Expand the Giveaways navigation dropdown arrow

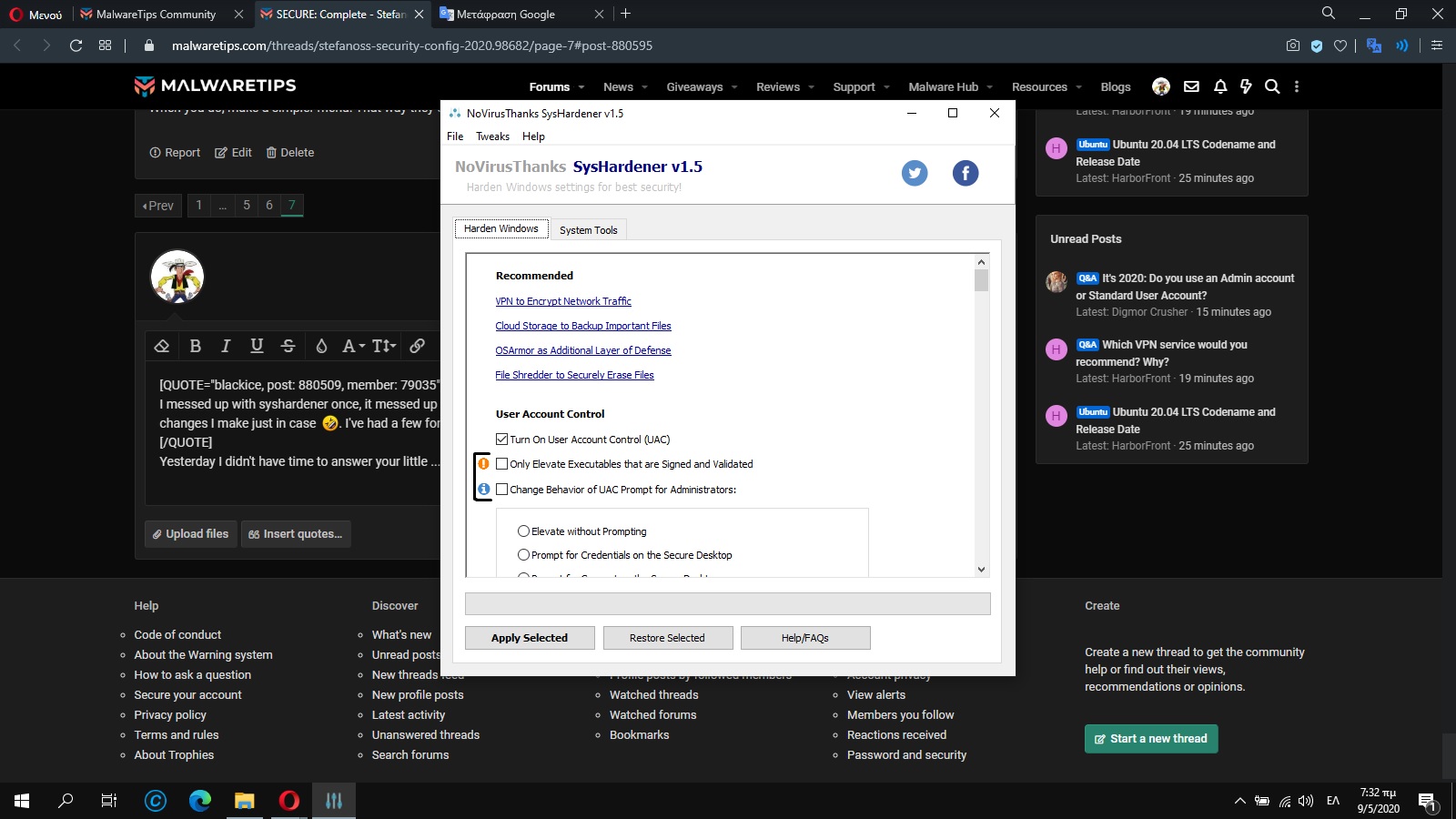[x=734, y=87]
